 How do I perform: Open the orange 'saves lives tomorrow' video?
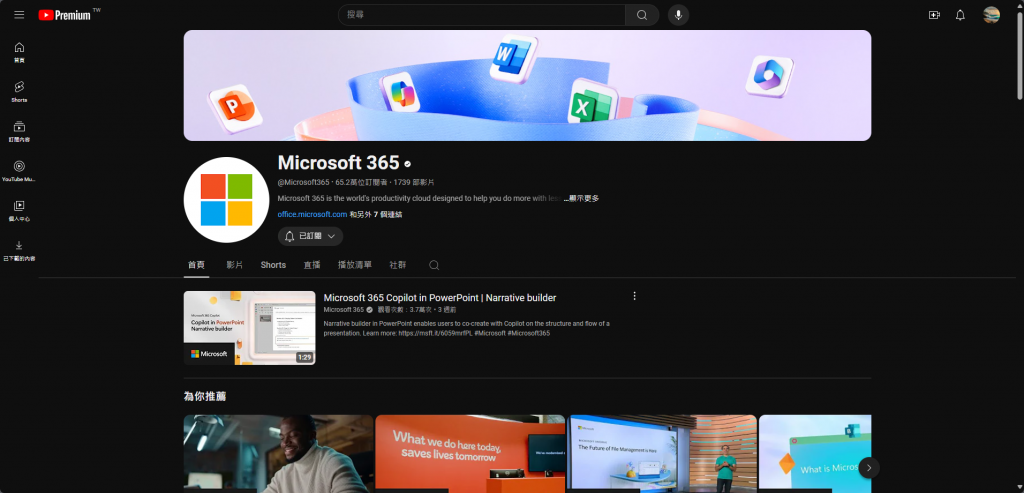click(x=470, y=454)
